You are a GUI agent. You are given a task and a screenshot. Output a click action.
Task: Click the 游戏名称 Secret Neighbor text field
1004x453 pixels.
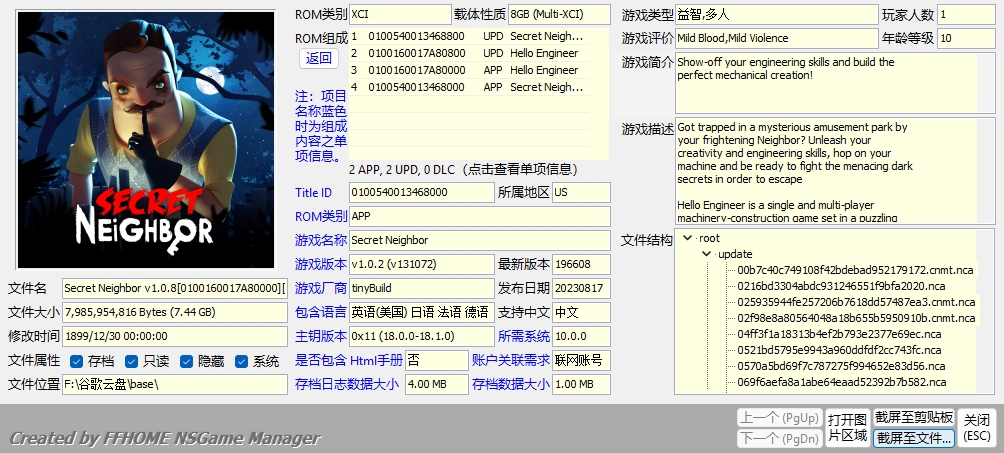point(479,240)
